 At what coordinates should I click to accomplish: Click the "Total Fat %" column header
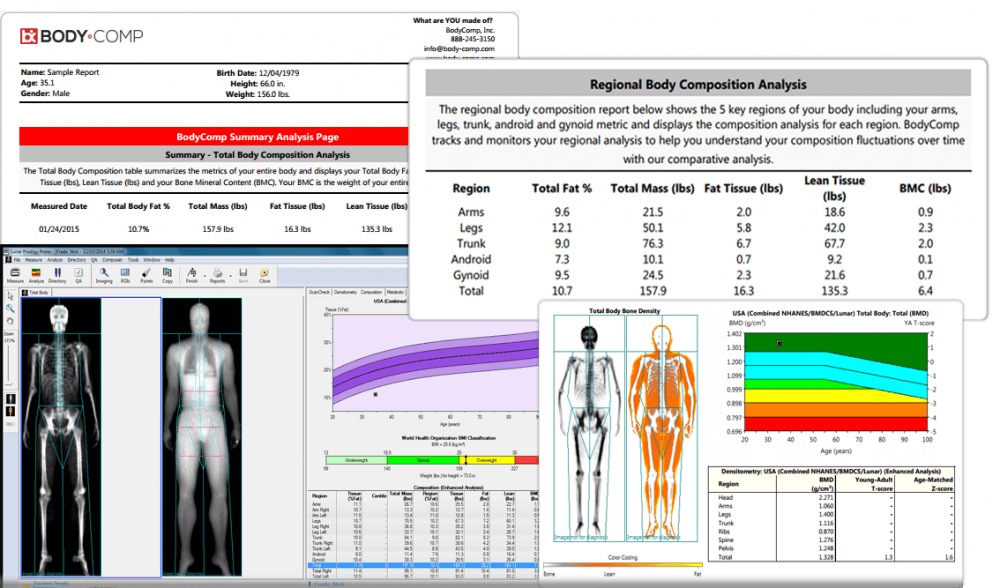(x=562, y=188)
